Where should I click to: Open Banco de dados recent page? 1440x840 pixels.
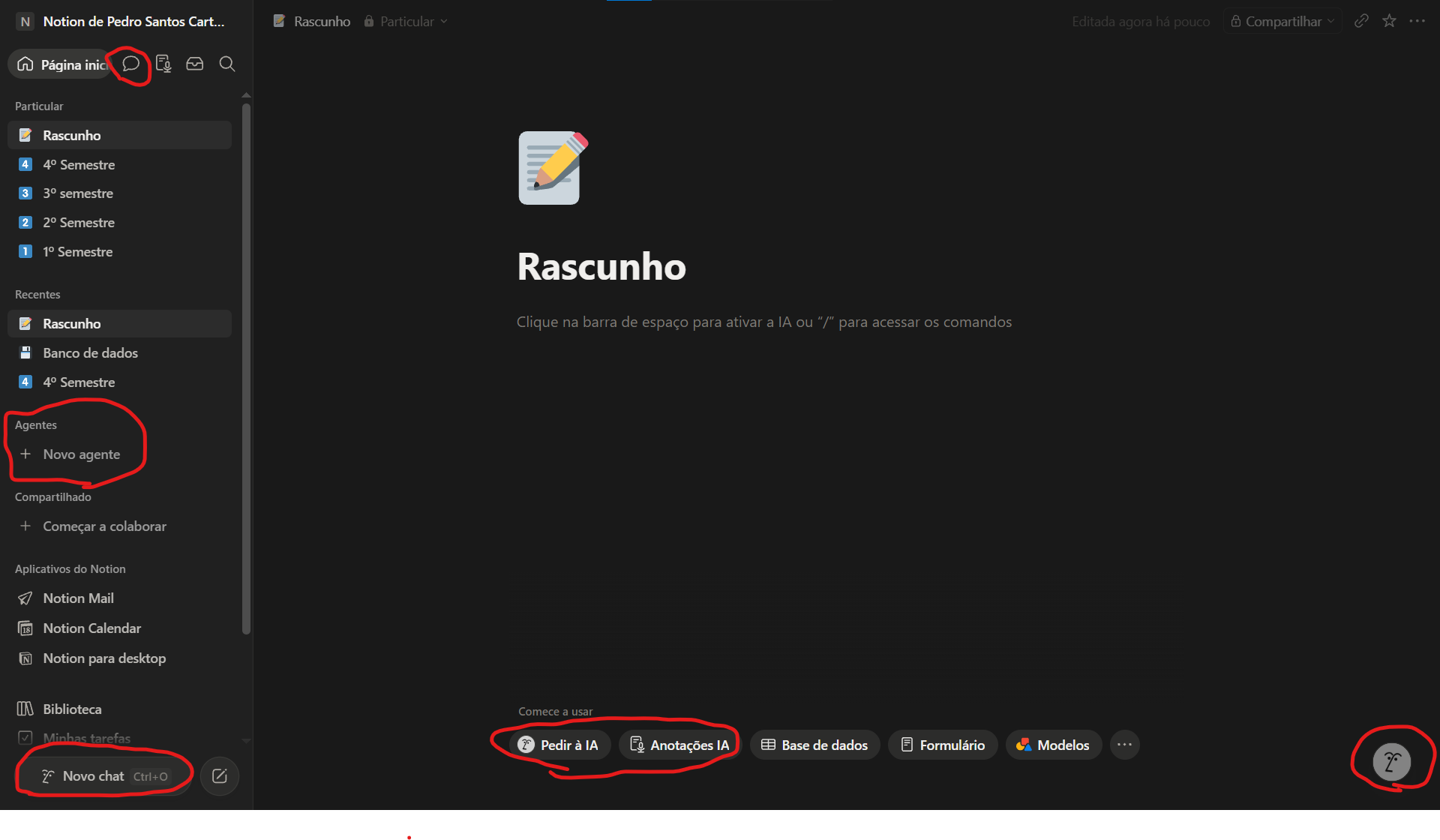click(120, 352)
